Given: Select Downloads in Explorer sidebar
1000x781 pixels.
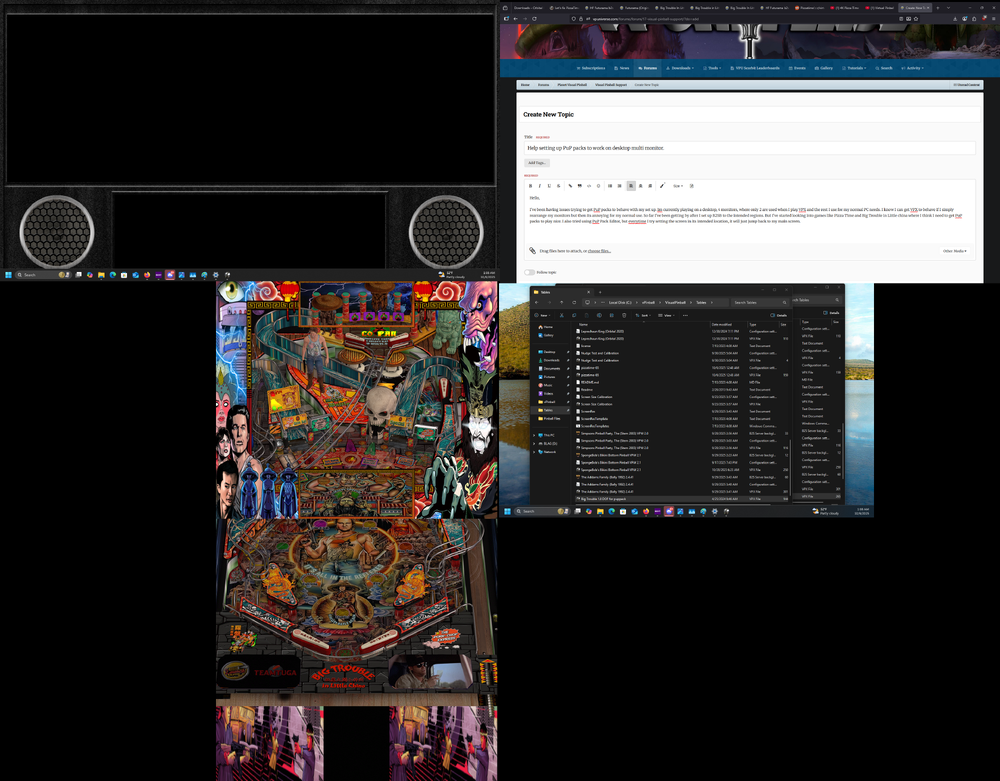Looking at the screenshot, I should (552, 360).
